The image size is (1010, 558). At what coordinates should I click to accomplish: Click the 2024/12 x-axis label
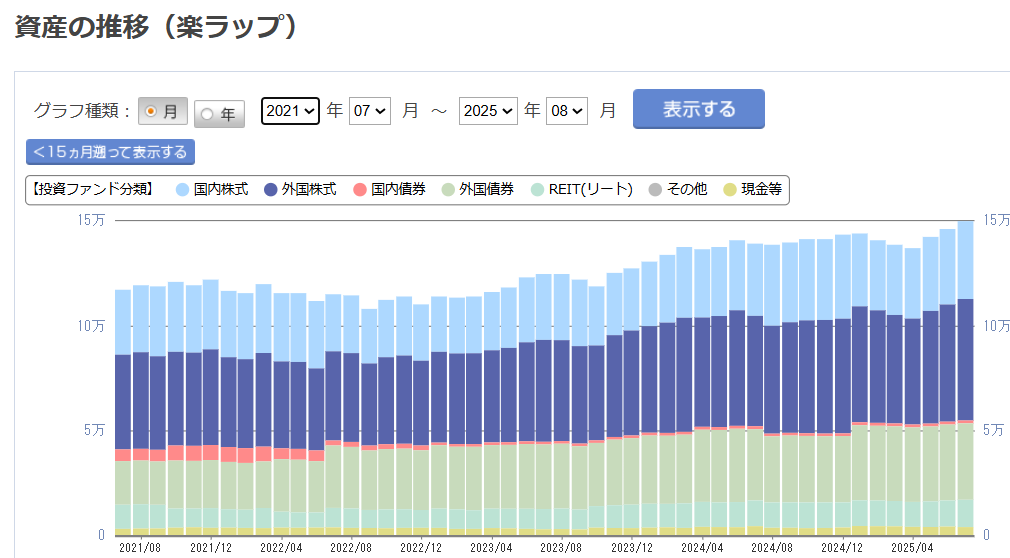[x=842, y=548]
